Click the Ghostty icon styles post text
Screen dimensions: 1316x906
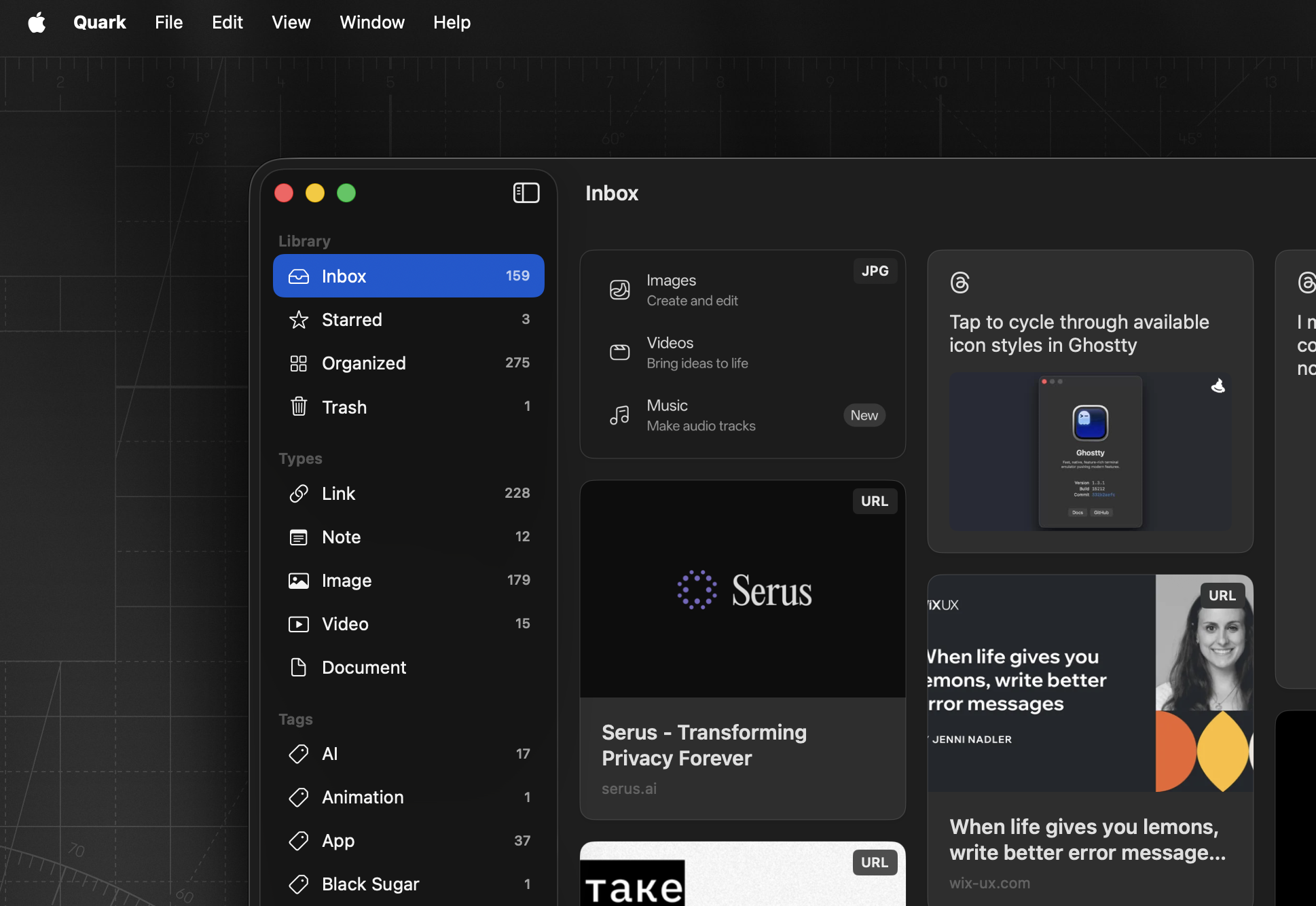click(1079, 333)
